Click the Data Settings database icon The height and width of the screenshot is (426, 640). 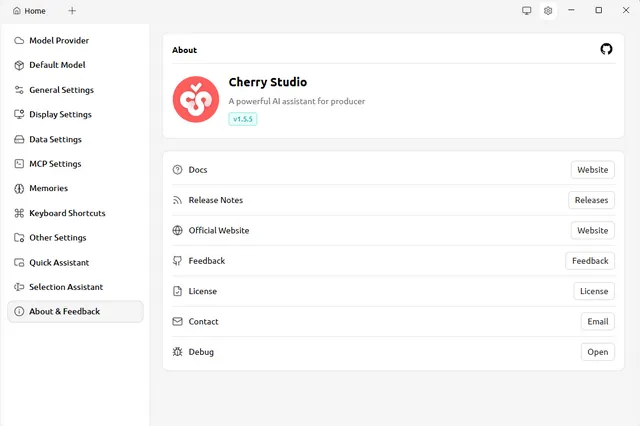[x=19, y=139]
